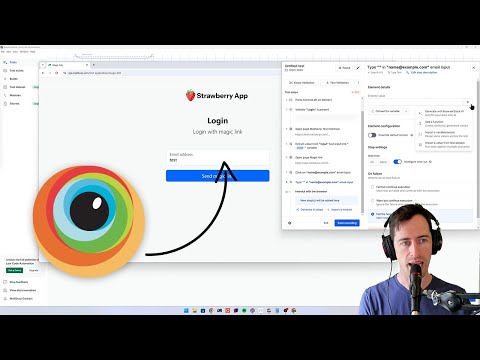
Task: Click the Edit step description link
Action: pos(423,72)
